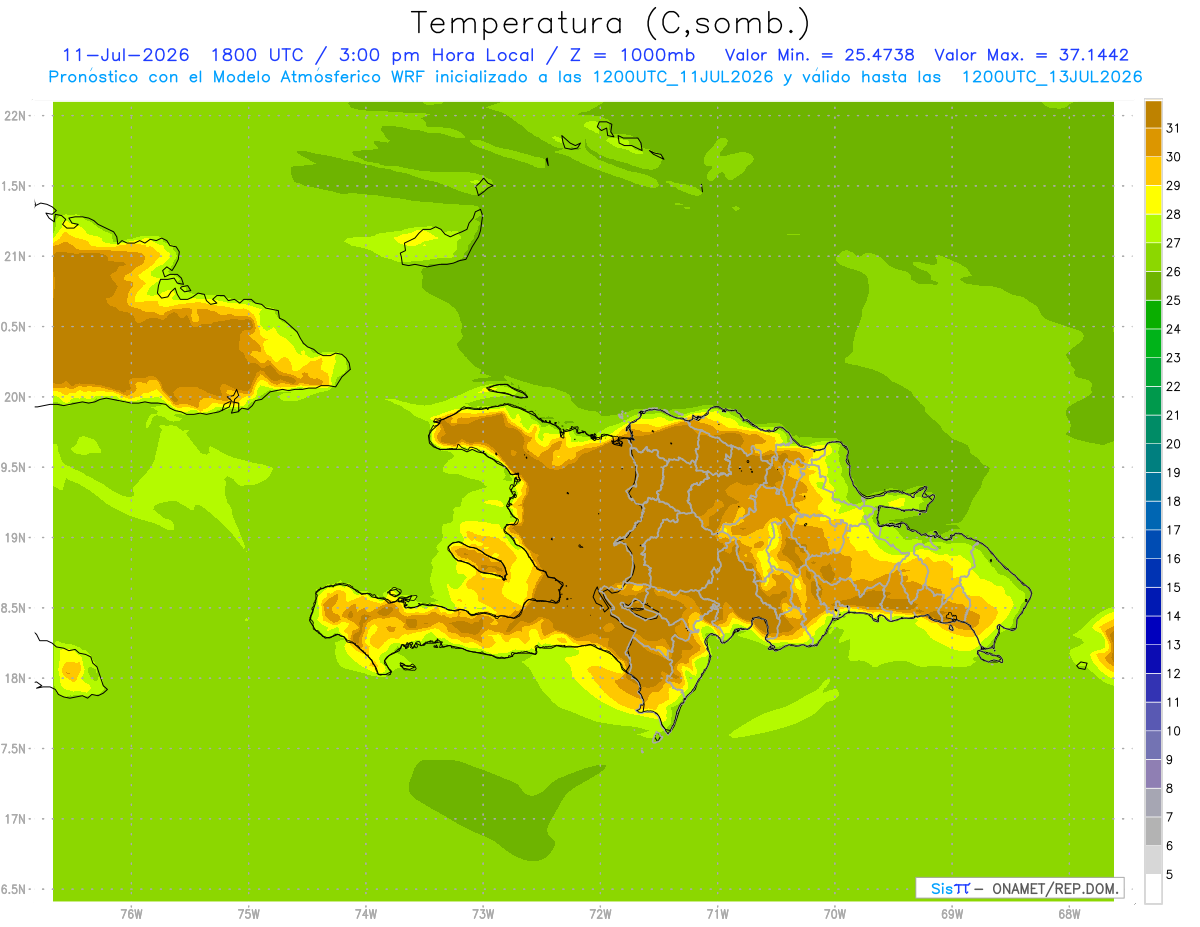Click the 'ONAMET/REP.DOM.' credit label
The height and width of the screenshot is (927, 1200).
pyautogui.click(x=1055, y=888)
